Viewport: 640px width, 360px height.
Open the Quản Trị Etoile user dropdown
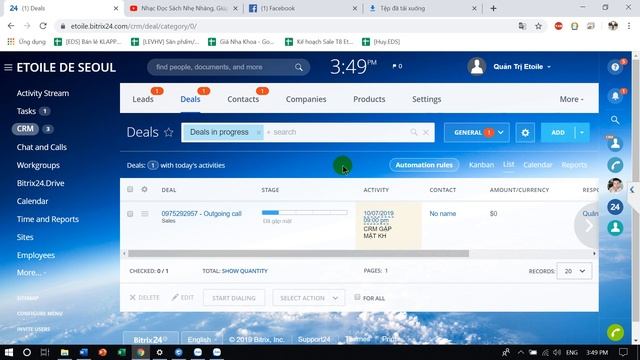pos(522,67)
